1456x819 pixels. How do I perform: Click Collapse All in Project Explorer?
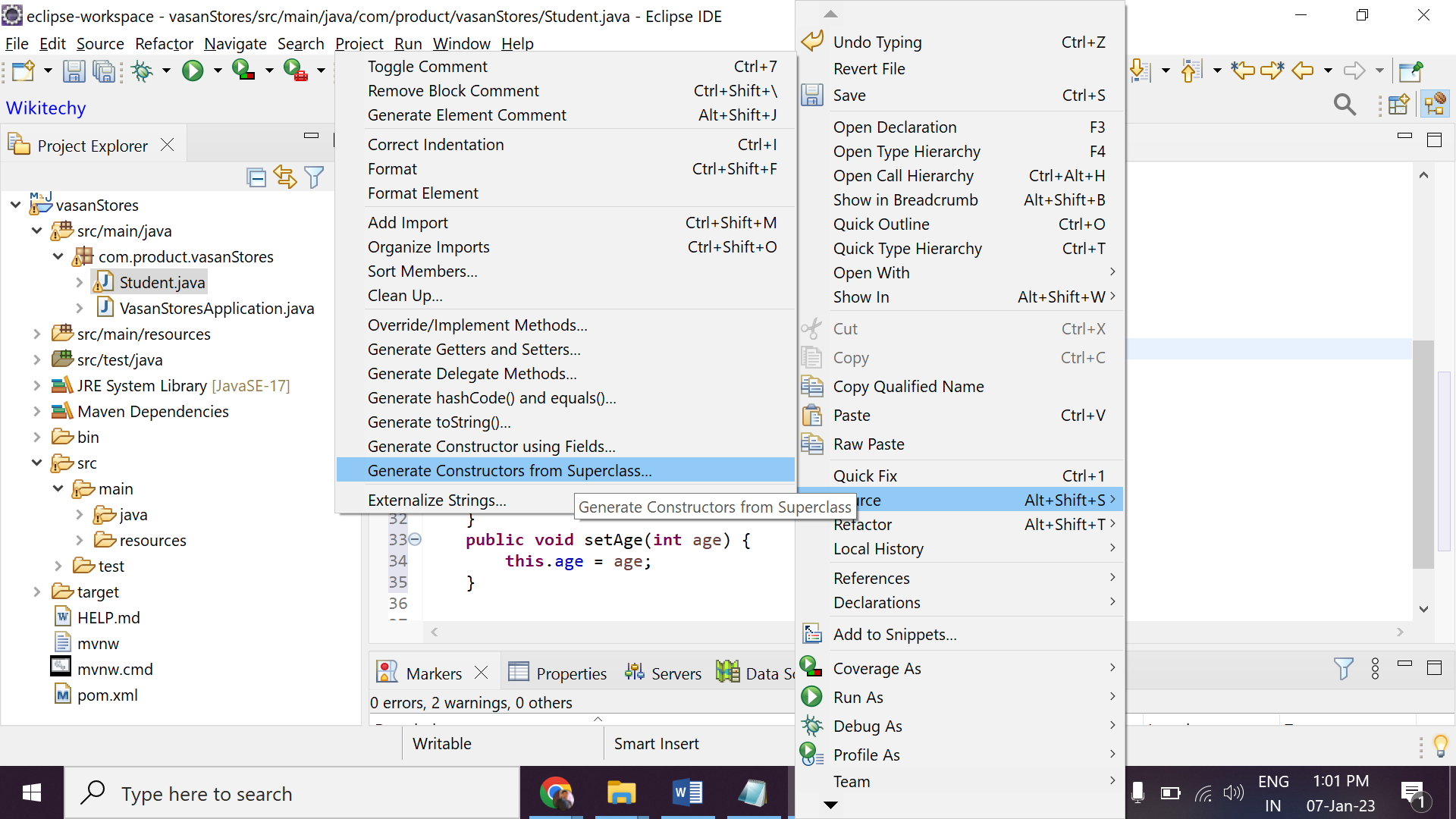coord(256,177)
